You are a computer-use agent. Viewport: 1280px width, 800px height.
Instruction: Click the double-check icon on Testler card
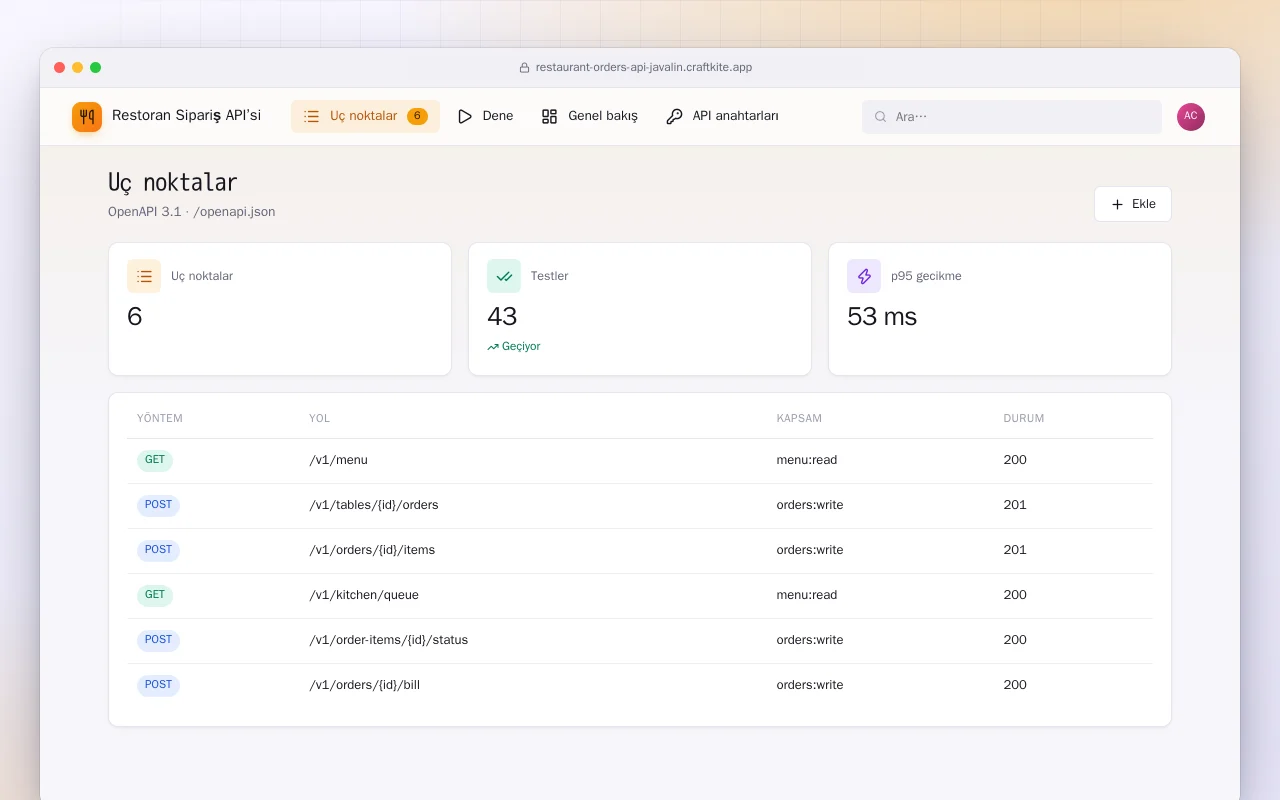tap(504, 276)
